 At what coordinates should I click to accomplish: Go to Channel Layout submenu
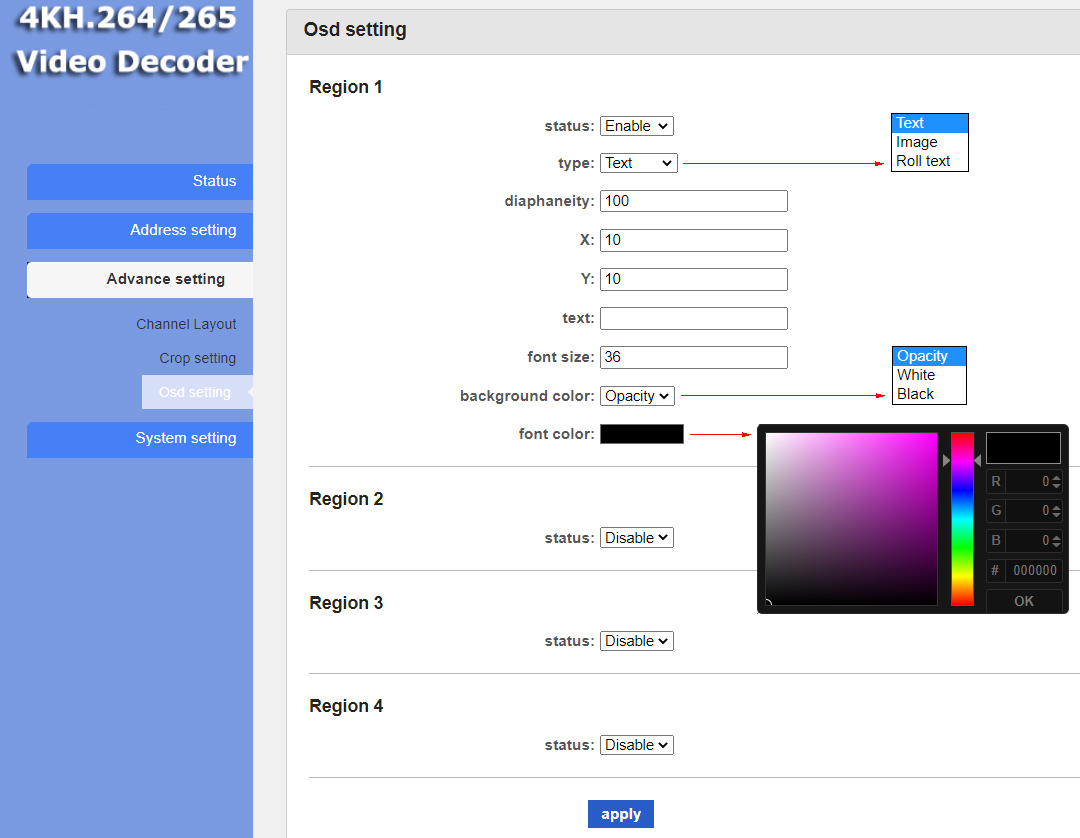[x=186, y=324]
